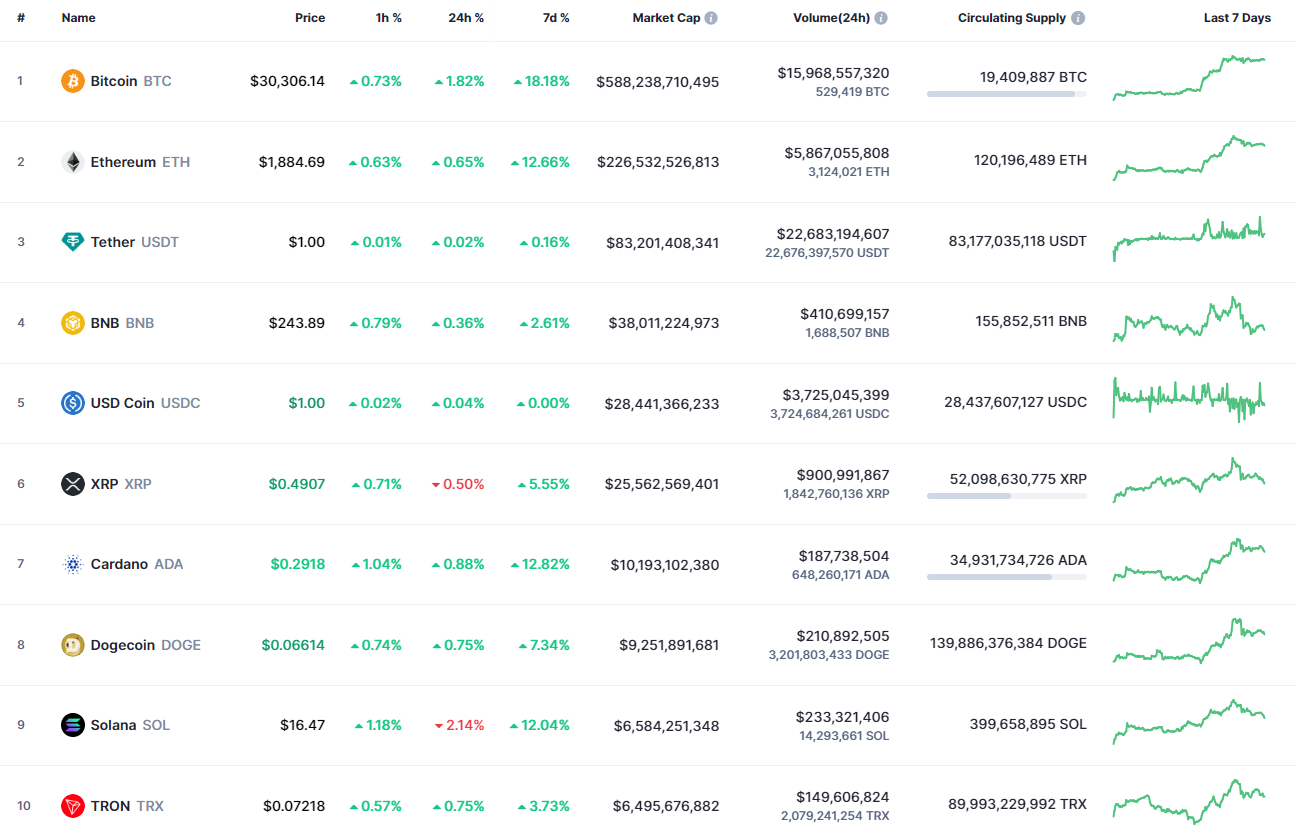Click Ethereum's 7-day sparkline chart
The height and width of the screenshot is (838, 1296).
1188,160
